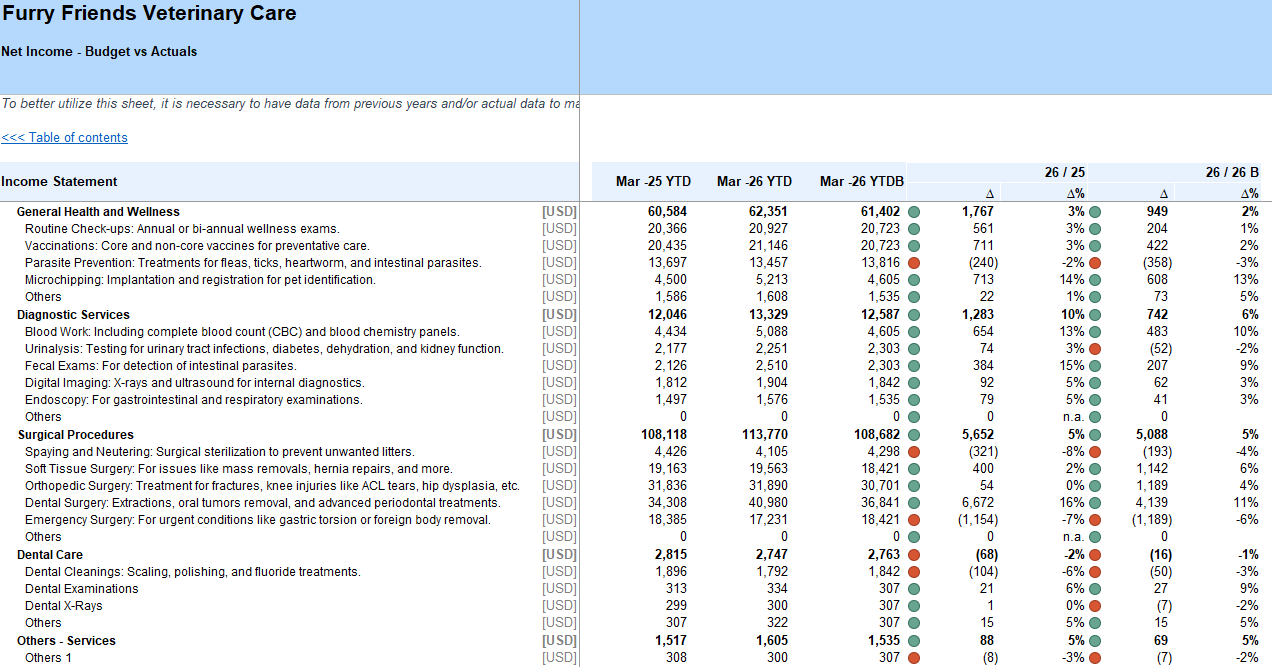
Task: Click green dot next to General Health 61,402
Action: pos(914,212)
